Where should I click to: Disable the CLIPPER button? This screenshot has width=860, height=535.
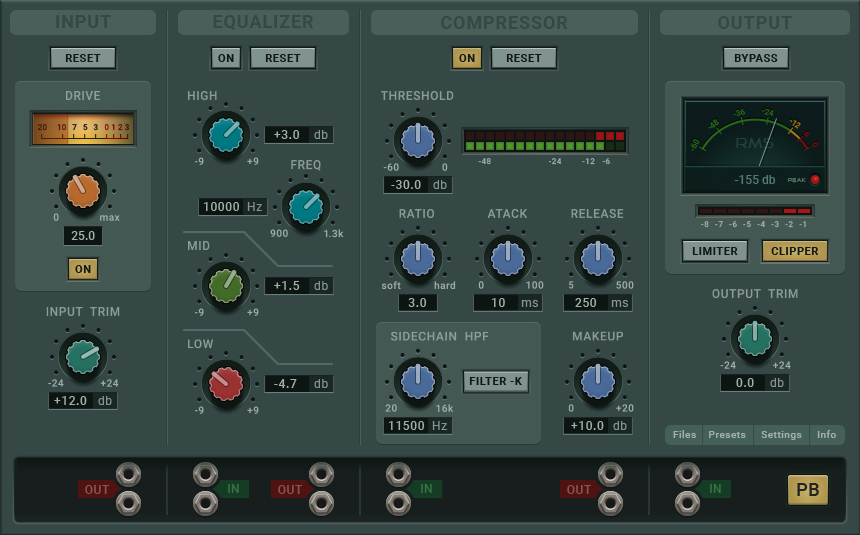pyautogui.click(x=794, y=251)
